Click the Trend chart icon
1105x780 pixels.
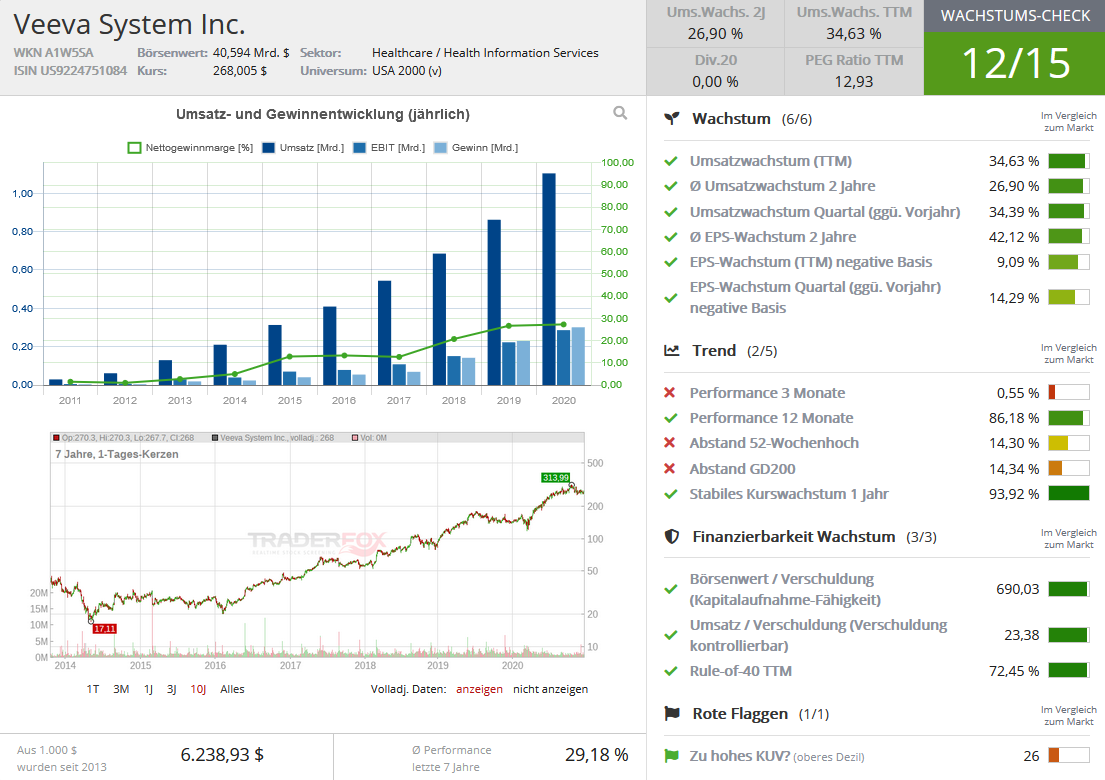672,350
